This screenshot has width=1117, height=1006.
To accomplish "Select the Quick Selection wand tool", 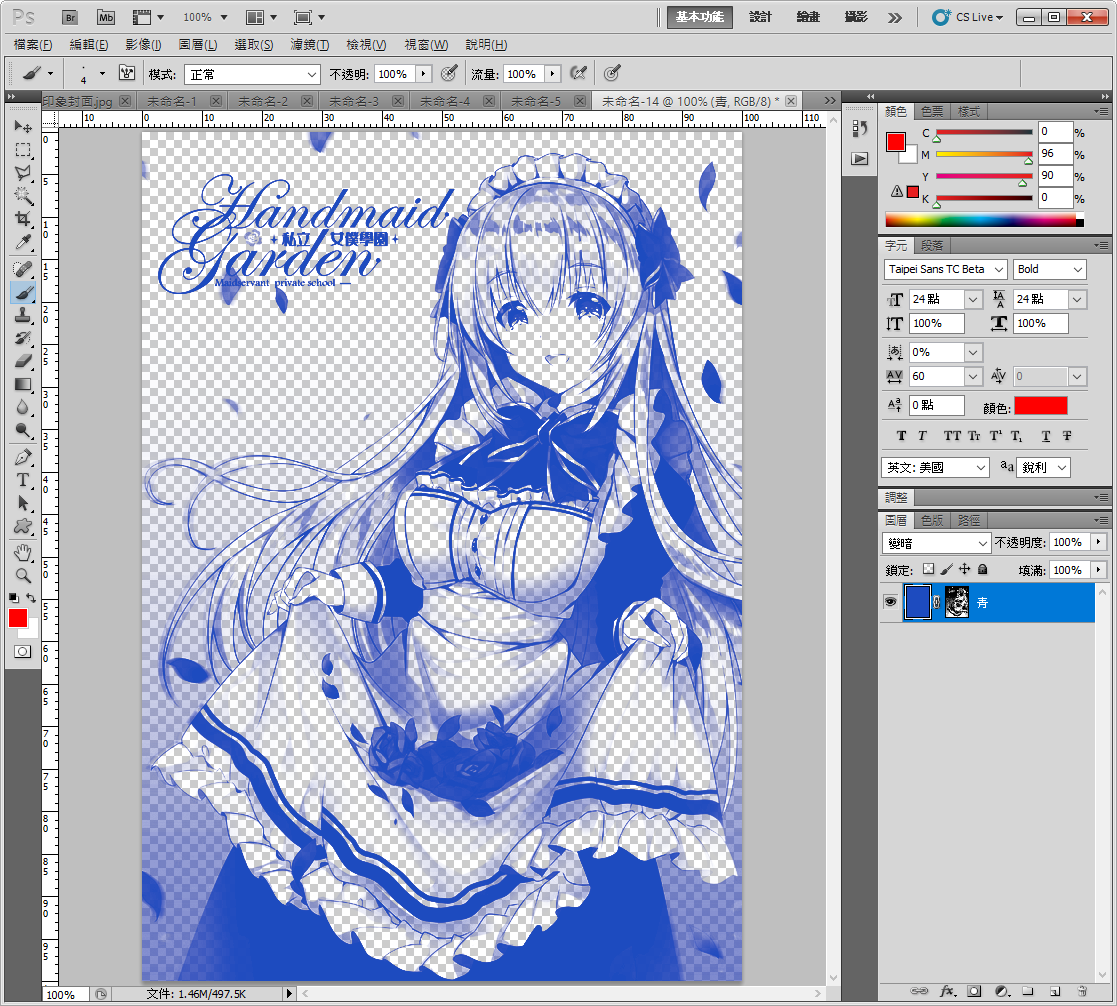I will (x=23, y=195).
